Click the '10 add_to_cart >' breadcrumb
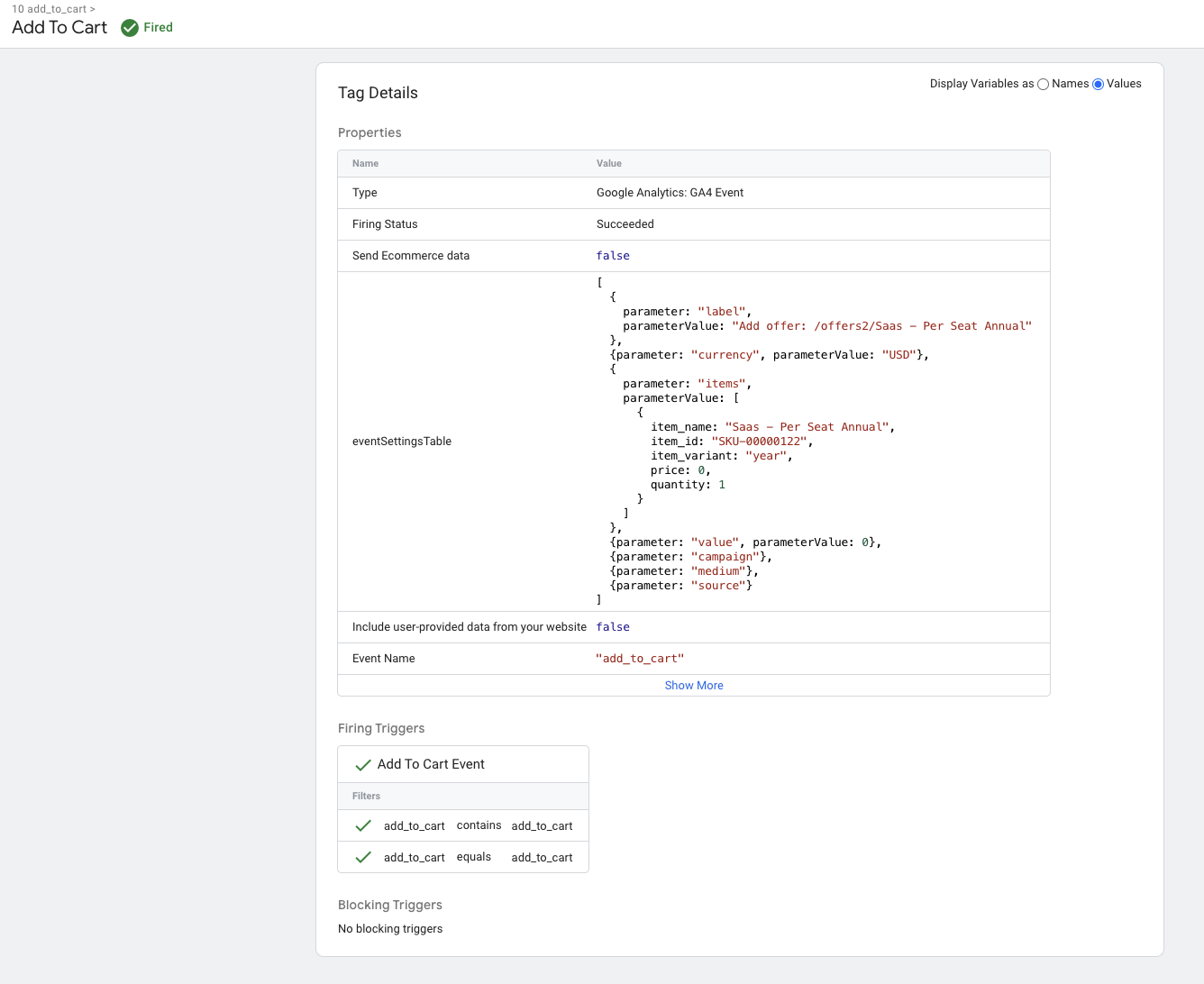 click(x=53, y=9)
